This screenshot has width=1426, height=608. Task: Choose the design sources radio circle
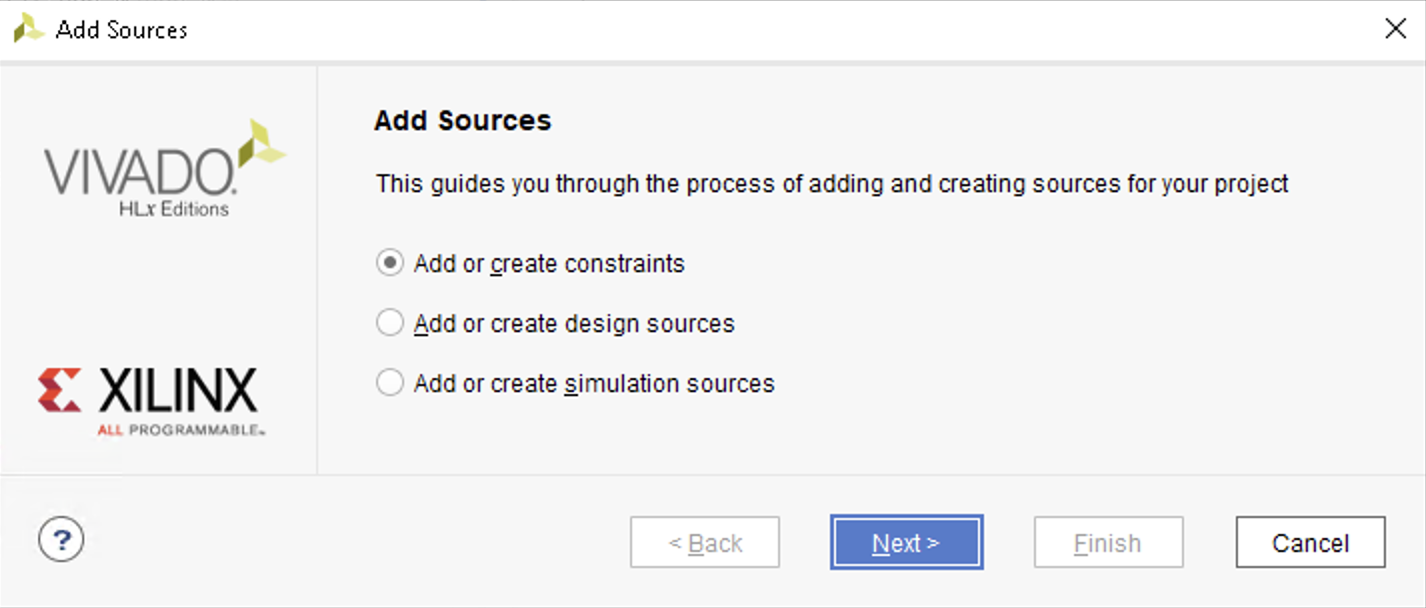(389, 323)
